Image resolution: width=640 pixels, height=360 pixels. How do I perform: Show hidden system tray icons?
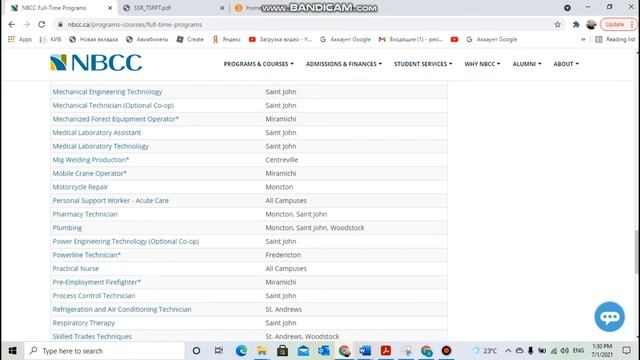pyautogui.click(x=508, y=351)
